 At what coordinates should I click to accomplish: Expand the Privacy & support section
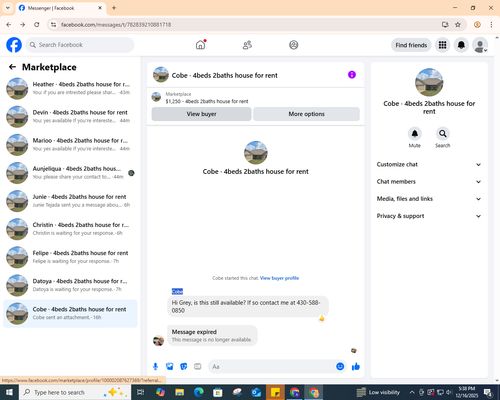(429, 216)
